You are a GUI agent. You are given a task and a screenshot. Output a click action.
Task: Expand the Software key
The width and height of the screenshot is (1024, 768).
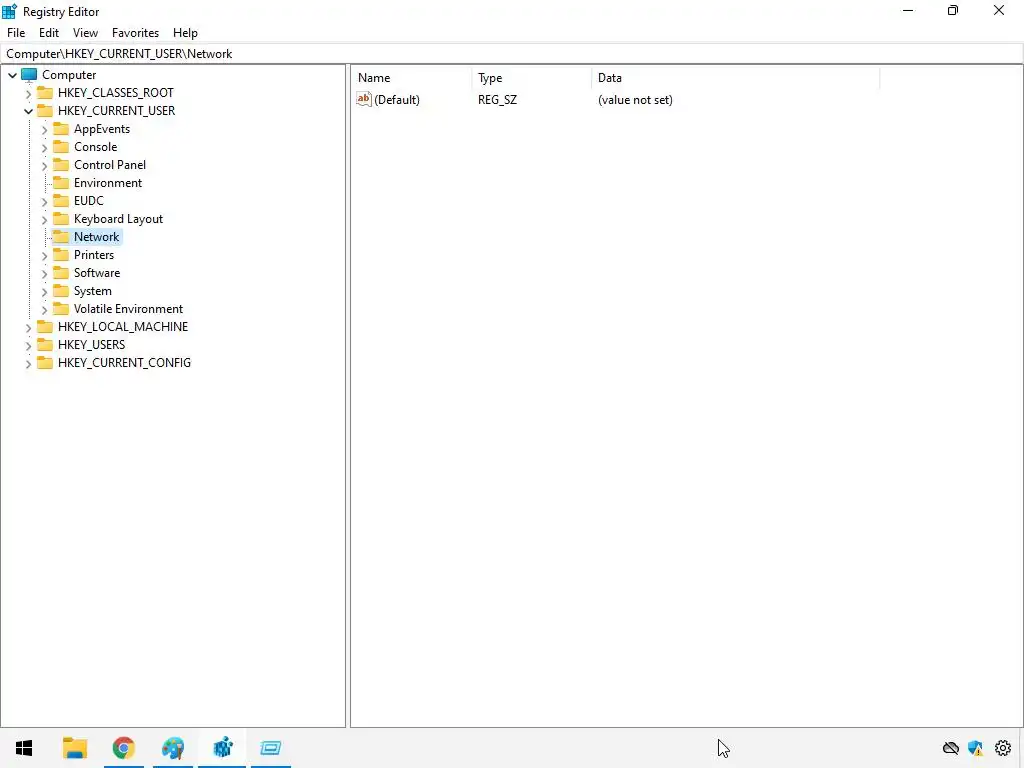[x=44, y=273]
